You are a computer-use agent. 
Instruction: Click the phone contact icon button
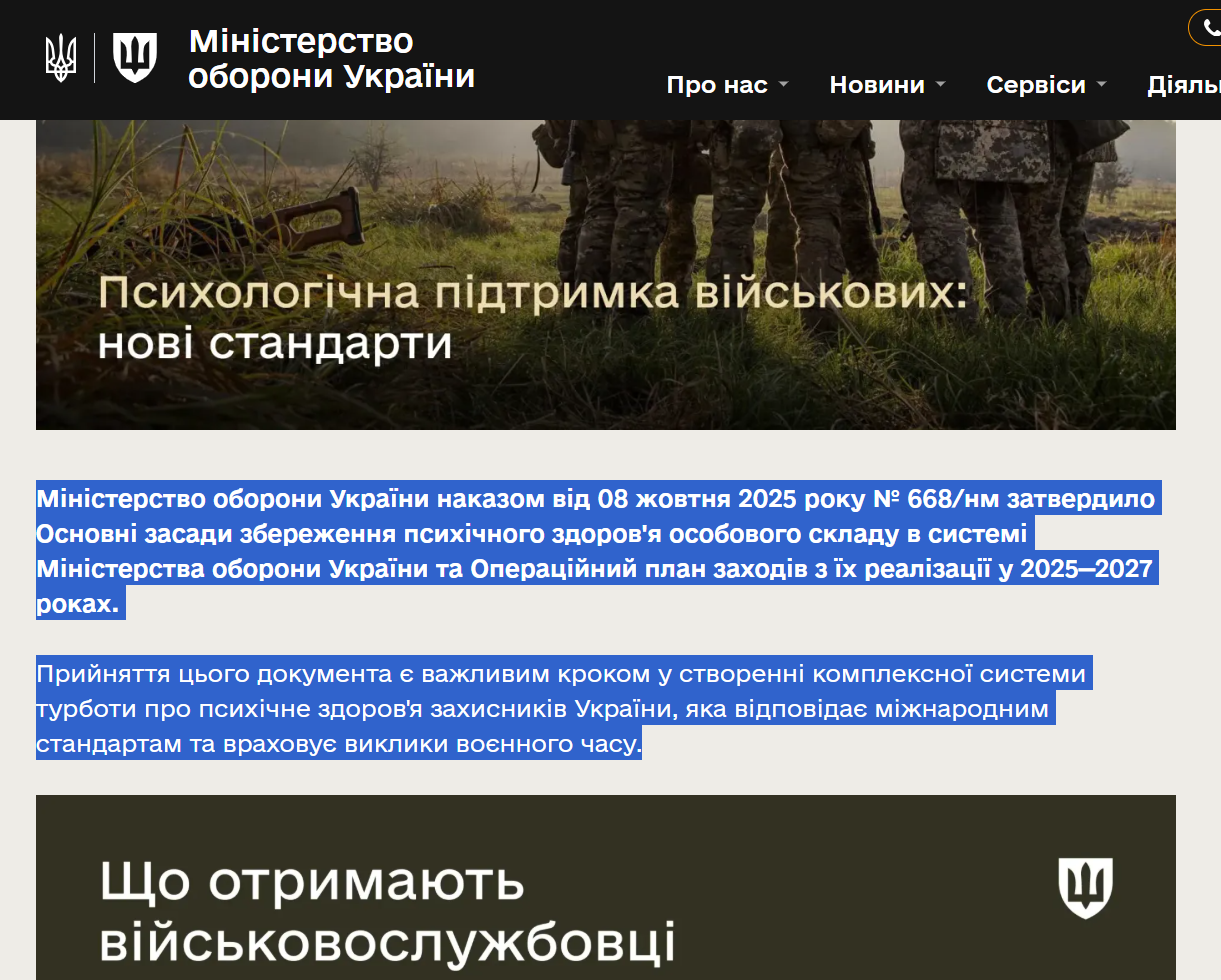[x=1206, y=28]
